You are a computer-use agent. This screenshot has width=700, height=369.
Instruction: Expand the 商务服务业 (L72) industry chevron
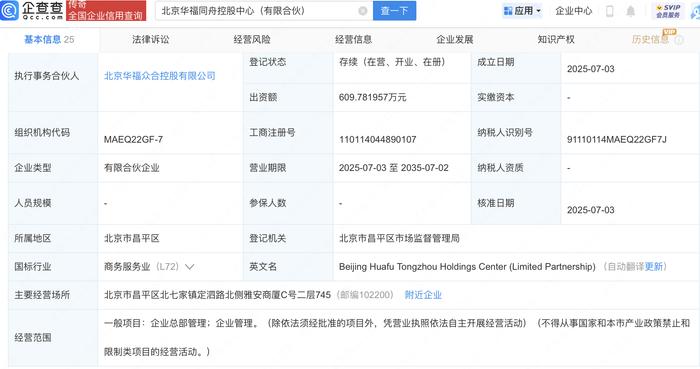tap(189, 267)
